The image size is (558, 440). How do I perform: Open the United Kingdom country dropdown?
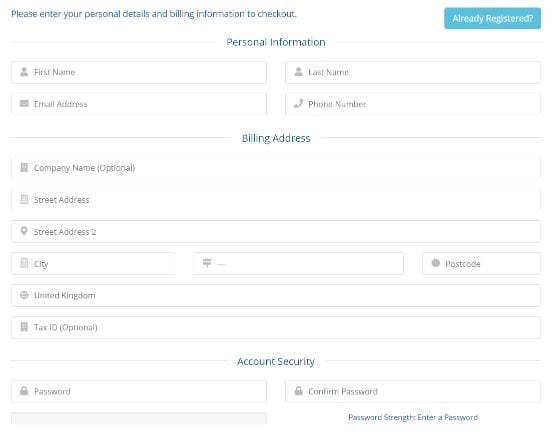coord(276,295)
